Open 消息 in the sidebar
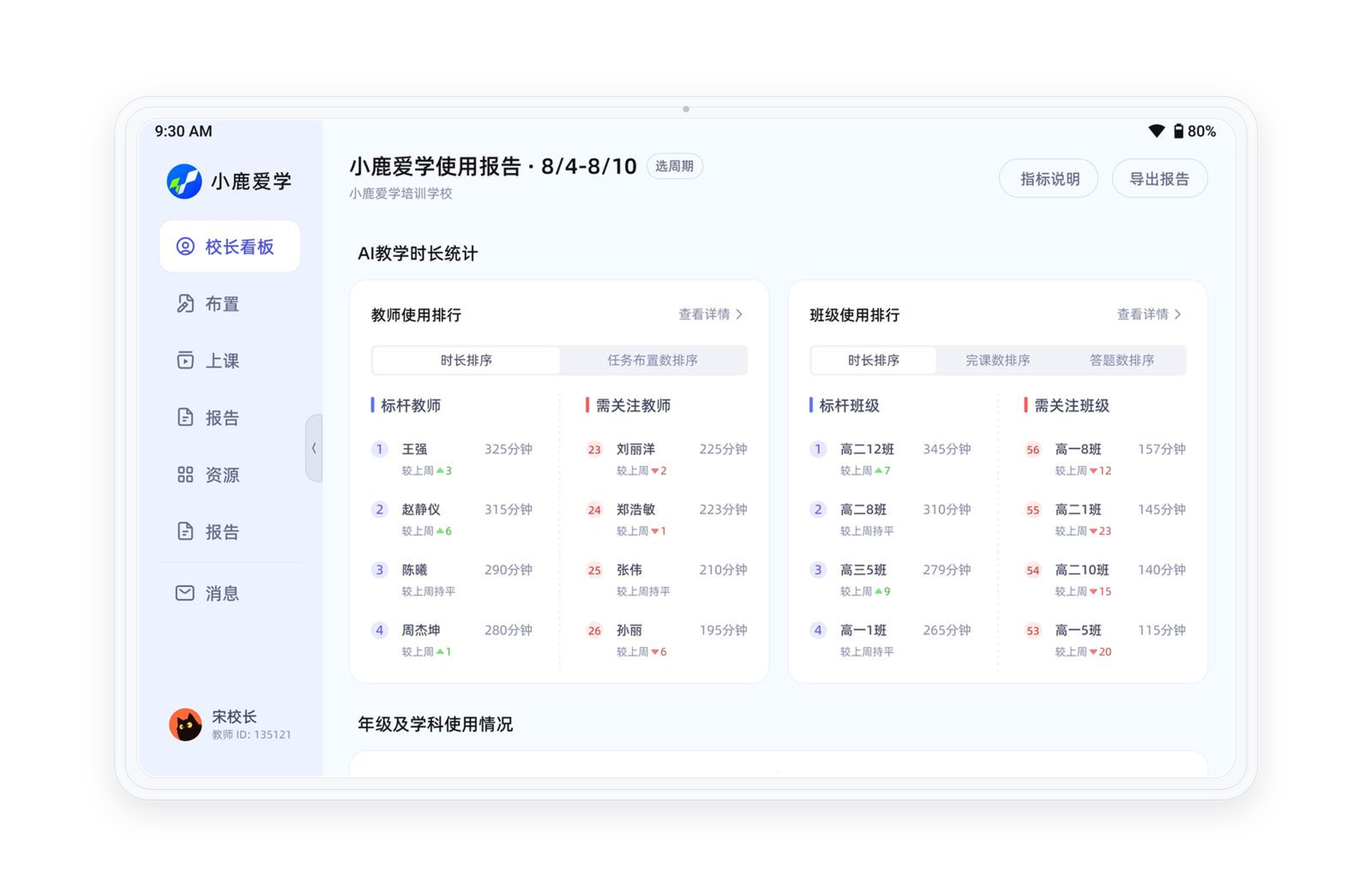1372x884 pixels. (229, 593)
